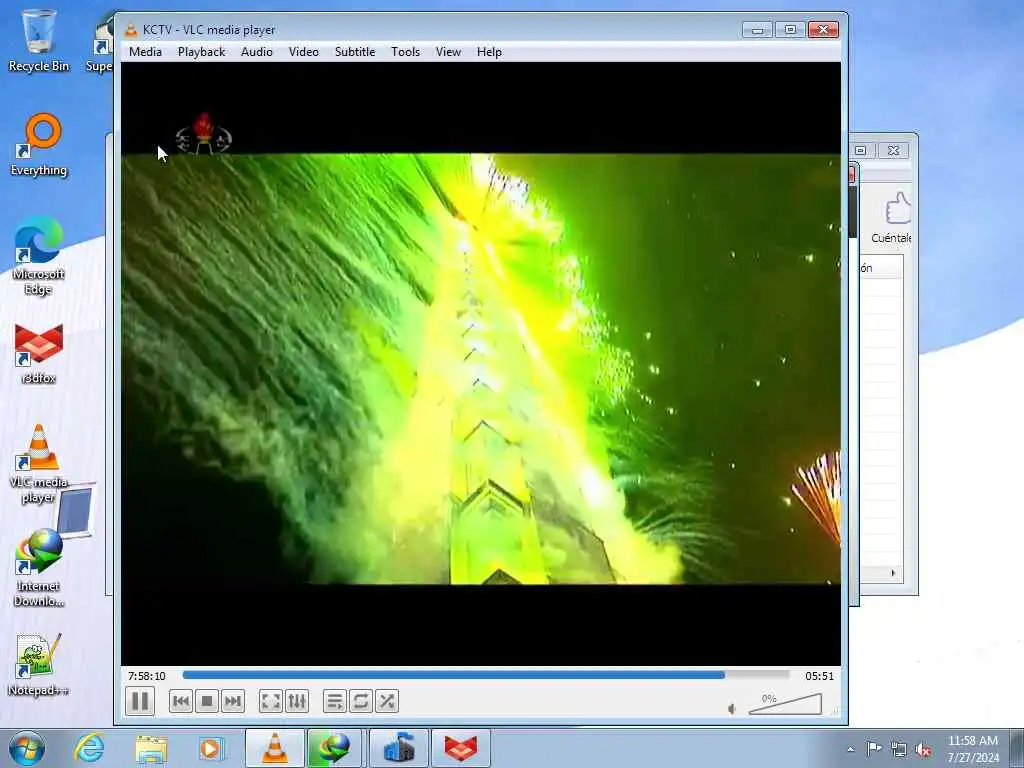Viewport: 1024px width, 768px height.
Task: Toggle the playlist view
Action: coord(334,701)
